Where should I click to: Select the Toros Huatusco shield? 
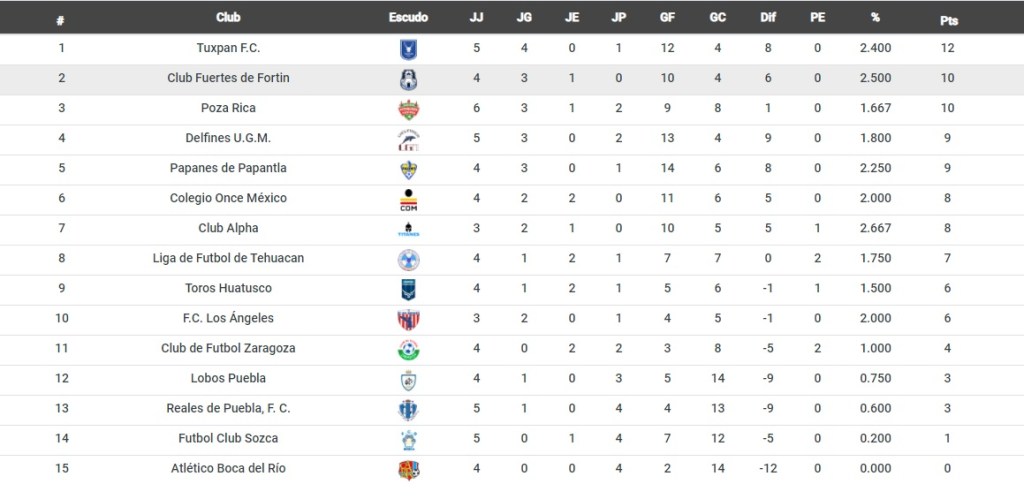[x=408, y=289]
